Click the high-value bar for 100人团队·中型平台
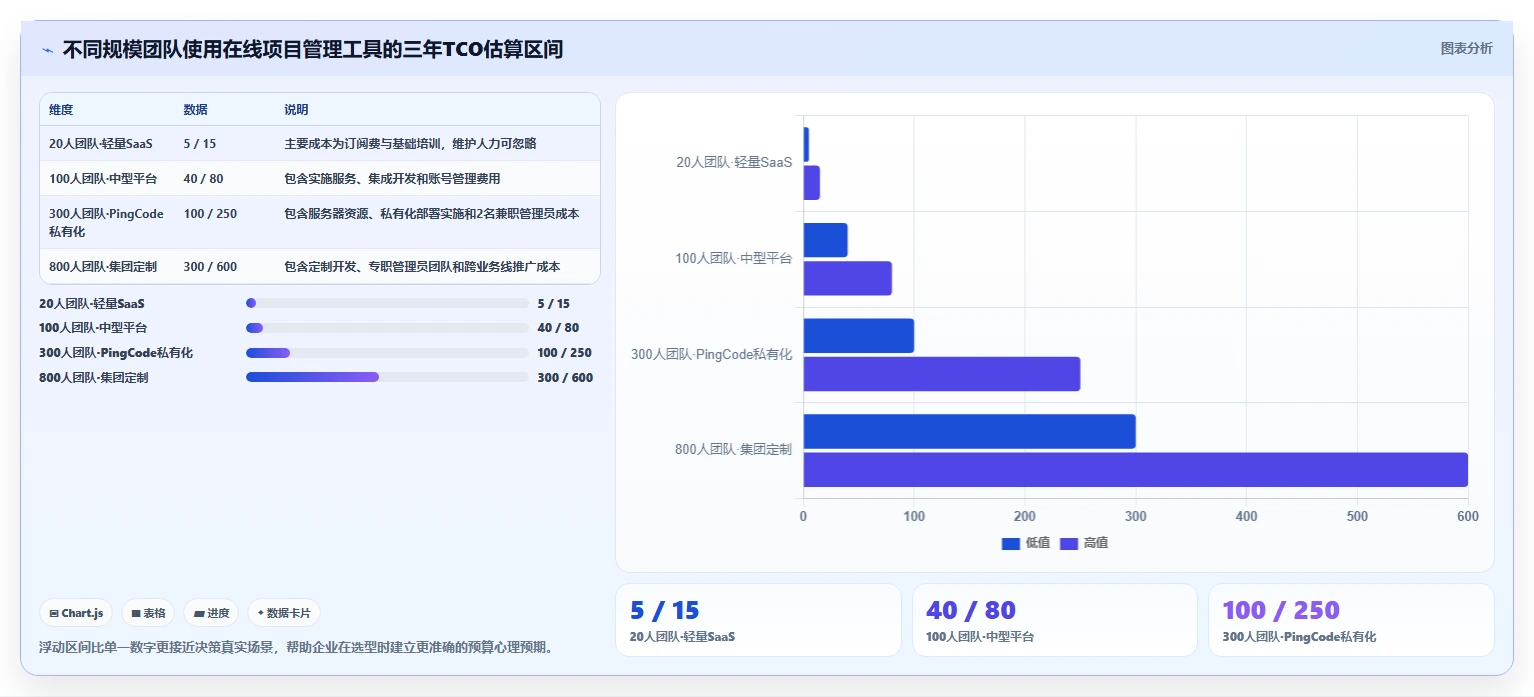The height and width of the screenshot is (697, 1534). pos(848,278)
